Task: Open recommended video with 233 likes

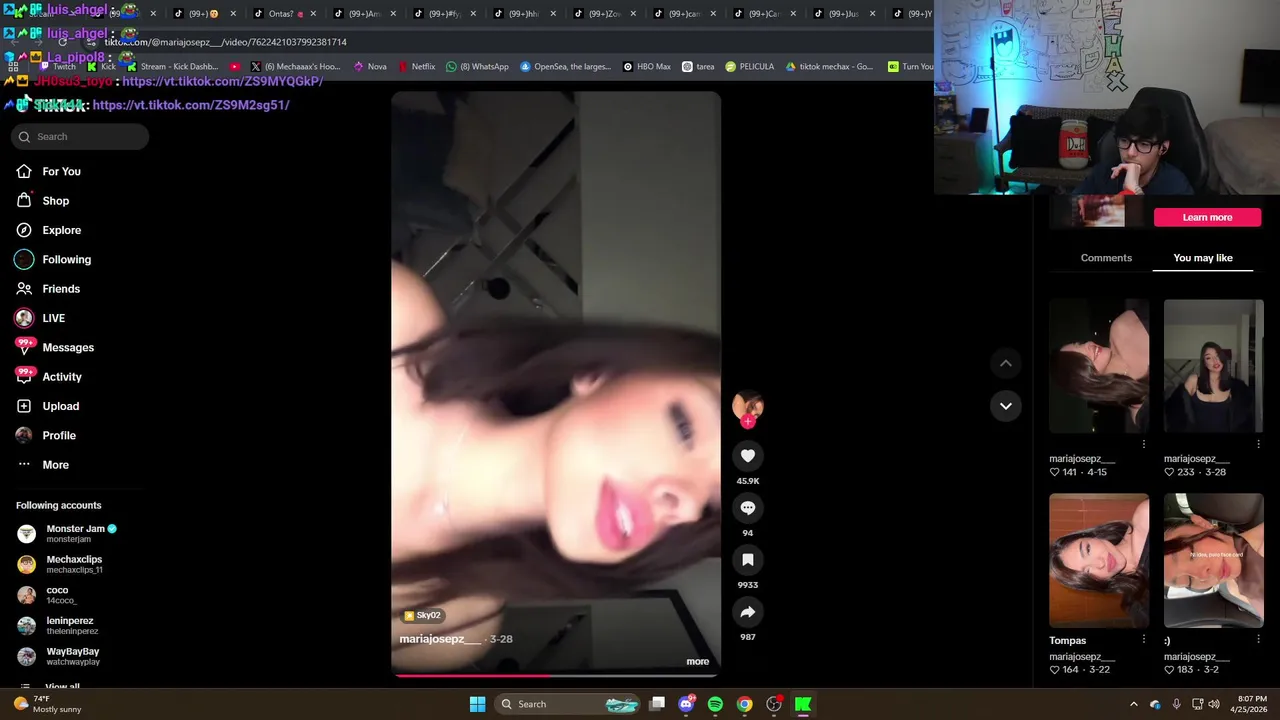Action: 1213,366
